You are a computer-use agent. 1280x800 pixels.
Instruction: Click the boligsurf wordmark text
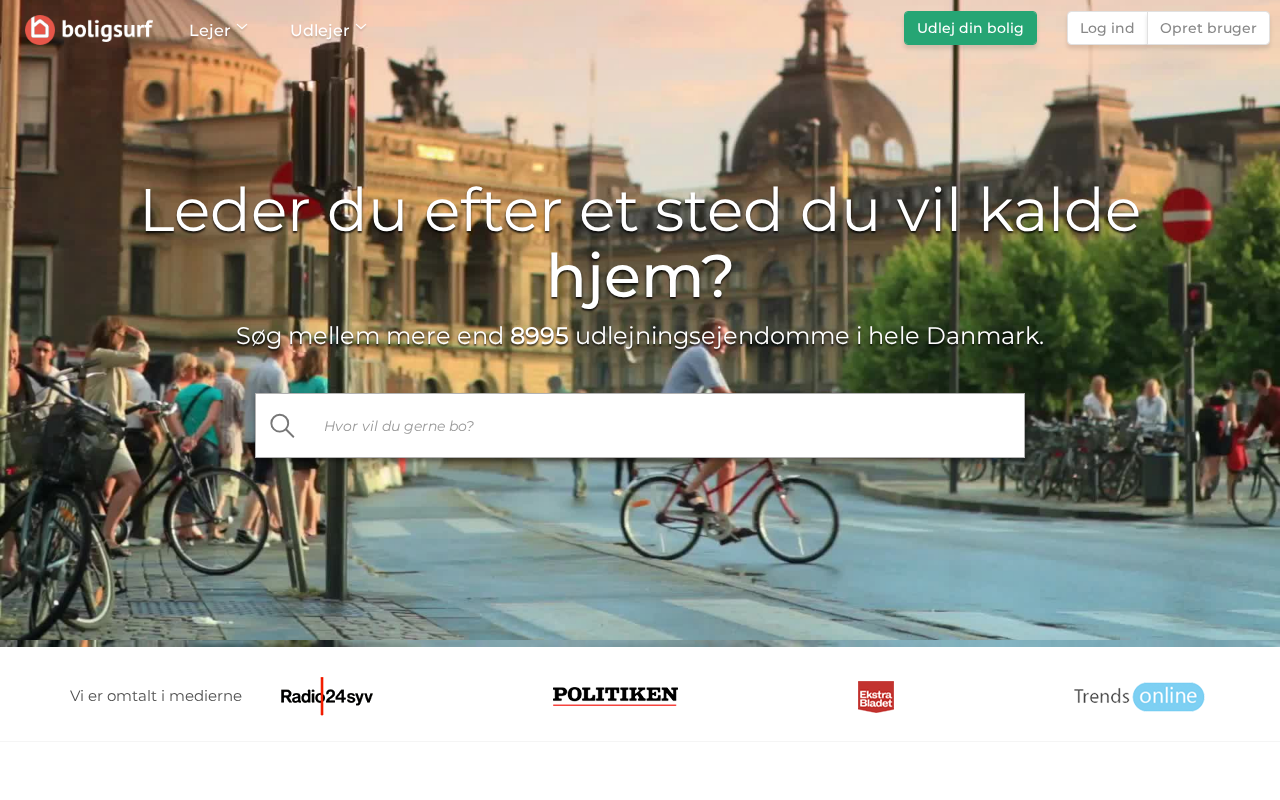107,30
